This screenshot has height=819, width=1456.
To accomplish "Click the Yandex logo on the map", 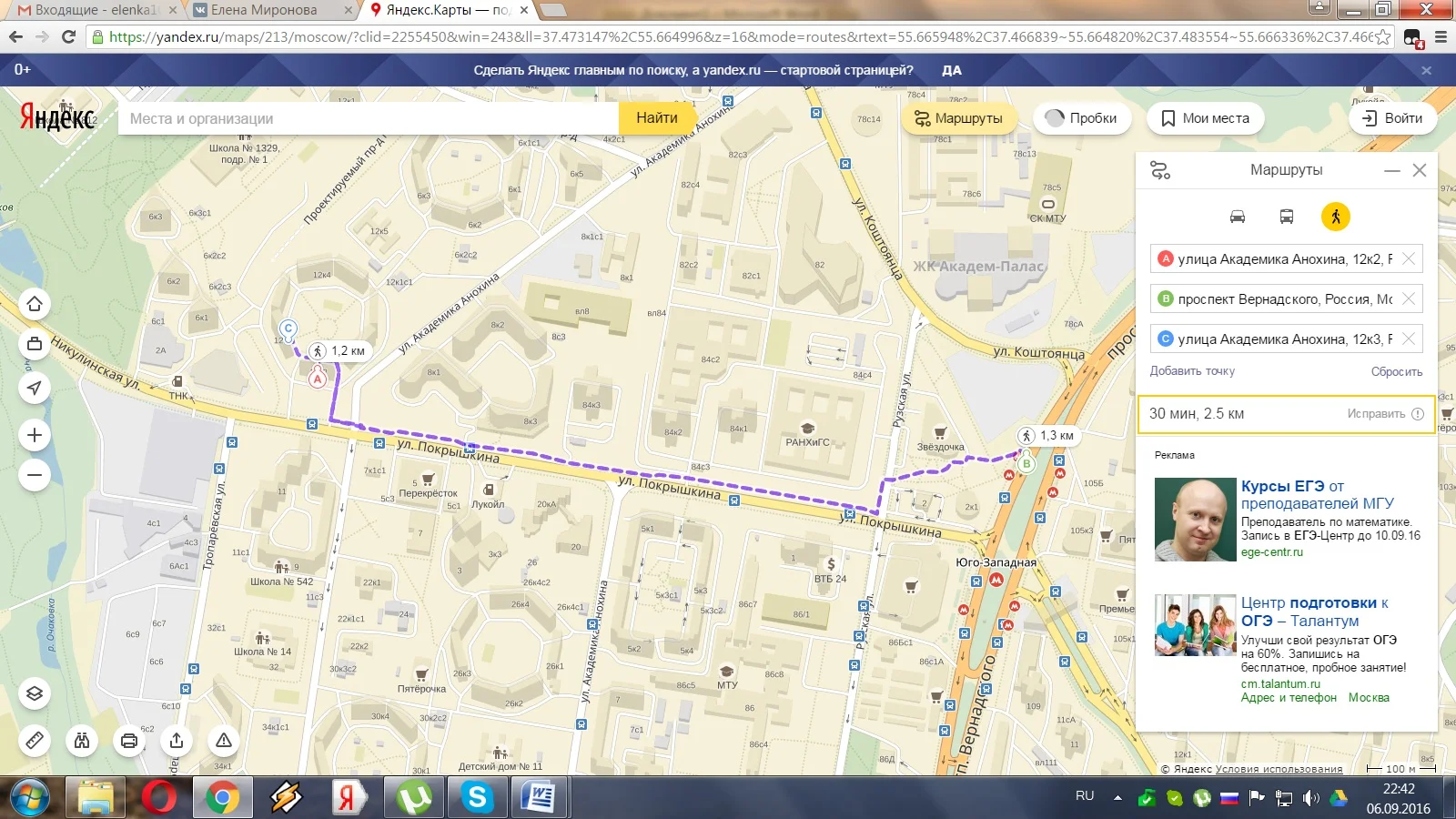I will coord(57,117).
